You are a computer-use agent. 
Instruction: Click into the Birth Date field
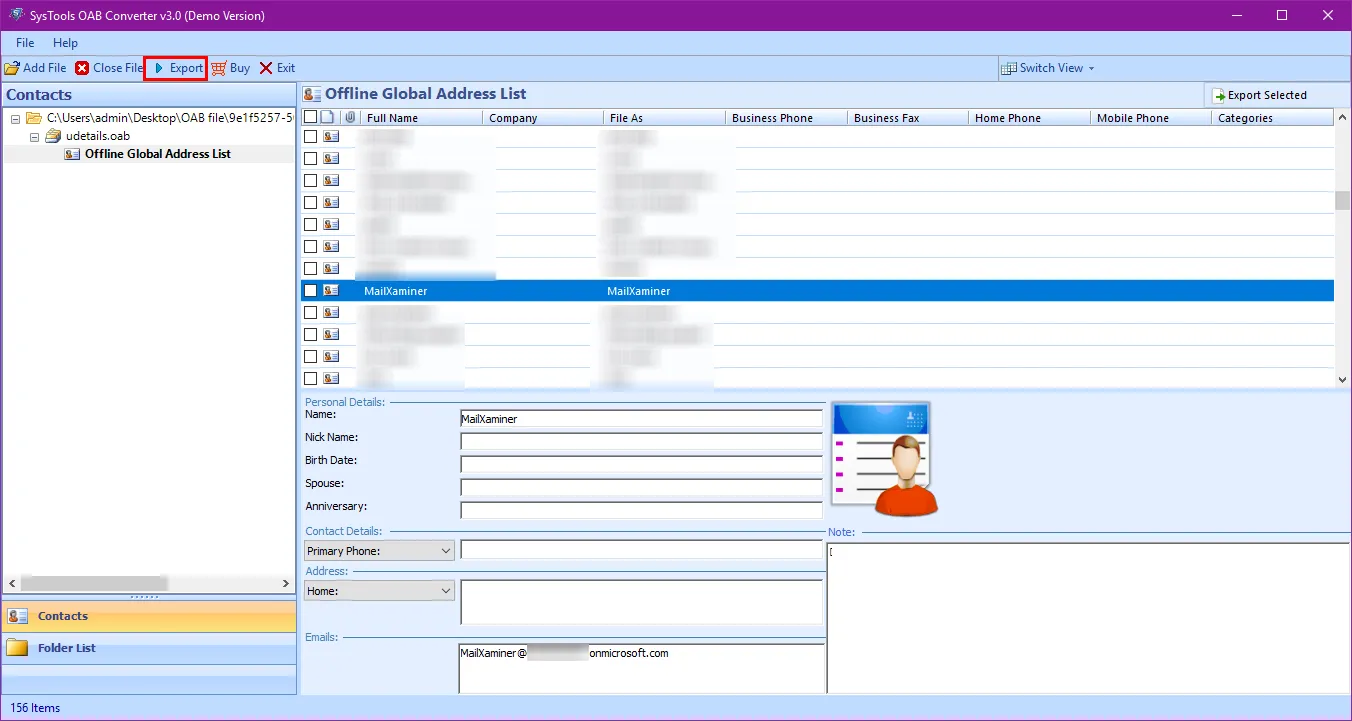[x=641, y=464]
